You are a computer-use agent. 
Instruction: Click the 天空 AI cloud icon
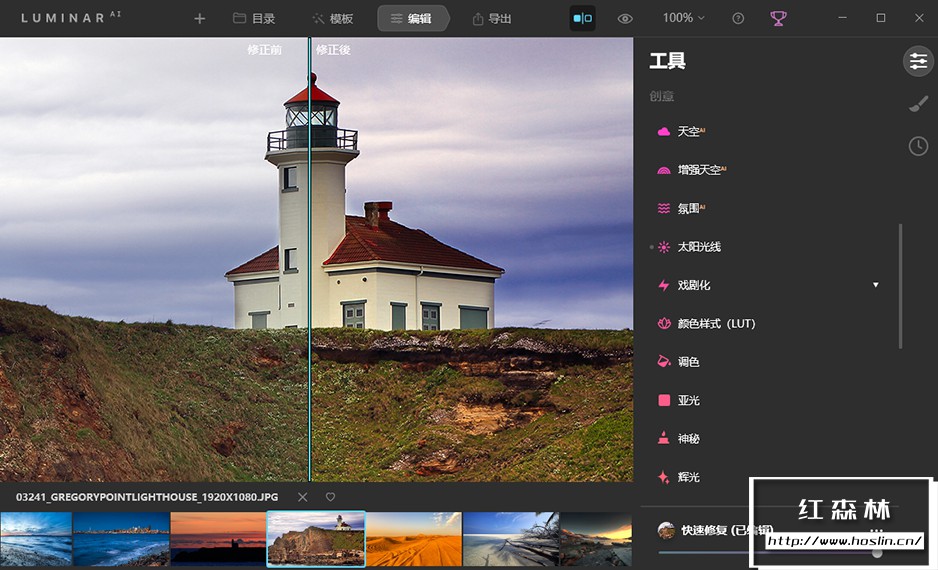pos(663,132)
